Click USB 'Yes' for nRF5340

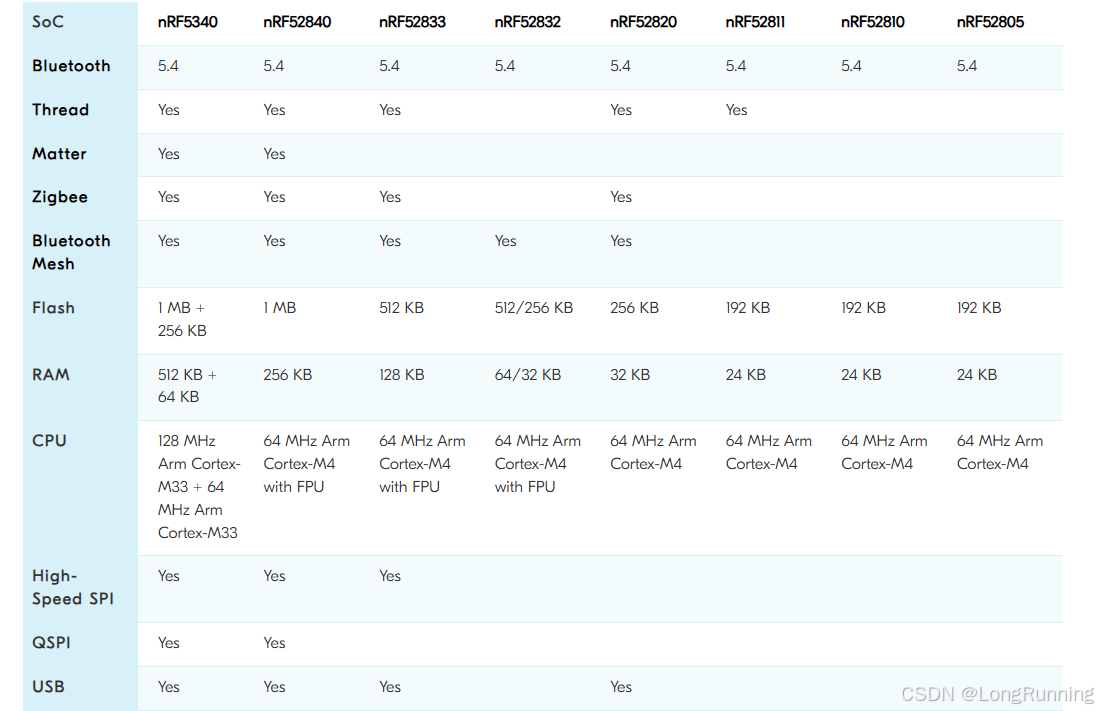(169, 687)
